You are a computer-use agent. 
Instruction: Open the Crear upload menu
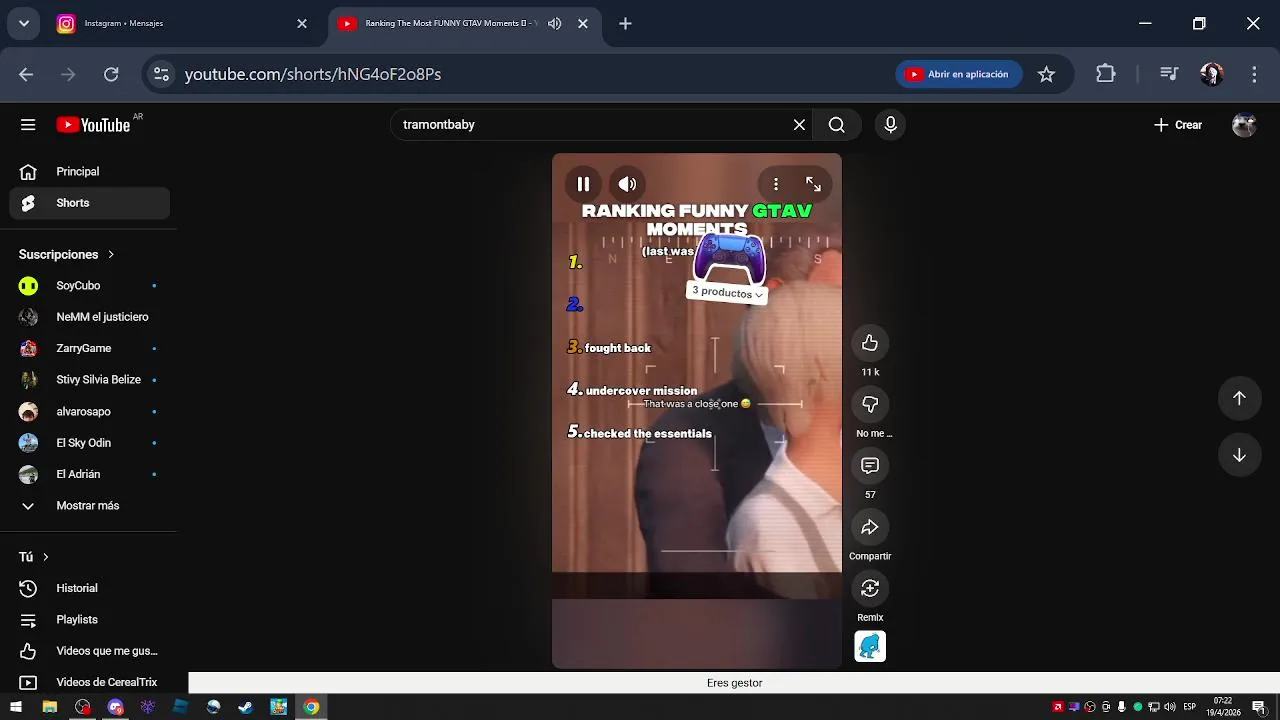click(1178, 125)
